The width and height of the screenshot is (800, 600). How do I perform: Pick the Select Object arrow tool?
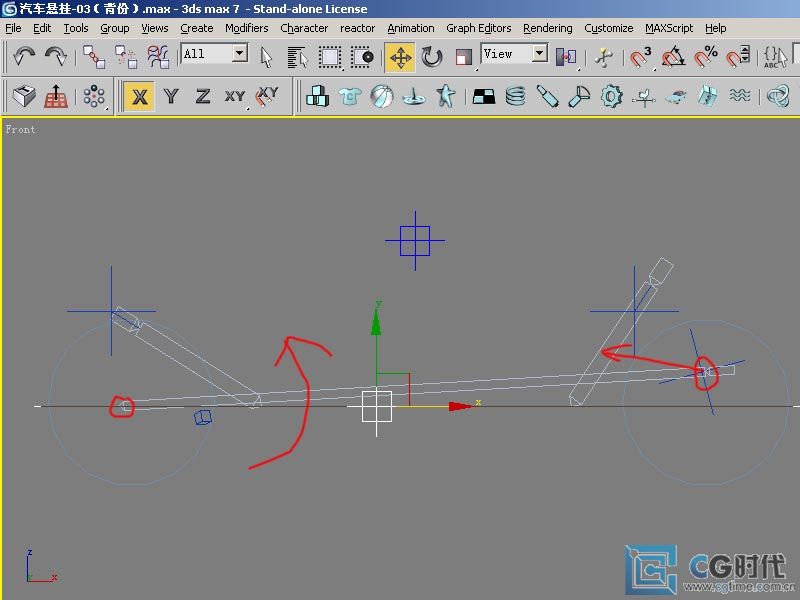point(266,57)
